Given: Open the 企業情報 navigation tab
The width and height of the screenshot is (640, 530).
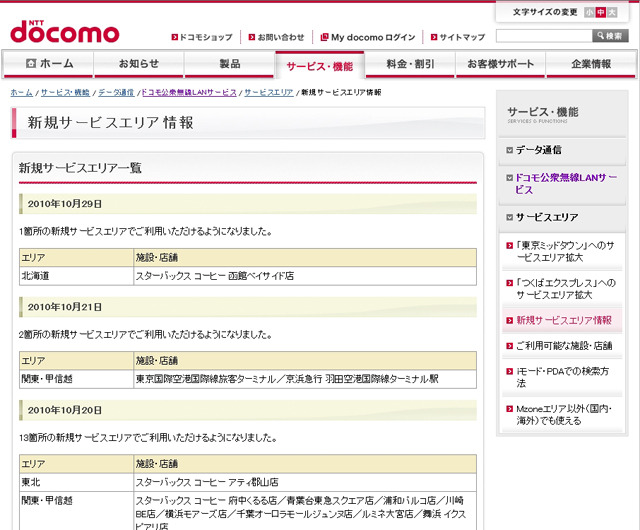Looking at the screenshot, I should pyautogui.click(x=591, y=64).
